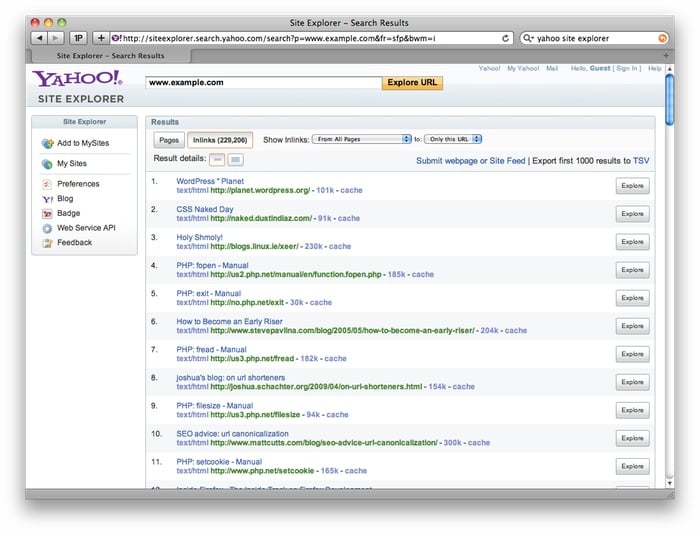
Task: Open the CSS Naked Day result title
Action: coord(204,209)
